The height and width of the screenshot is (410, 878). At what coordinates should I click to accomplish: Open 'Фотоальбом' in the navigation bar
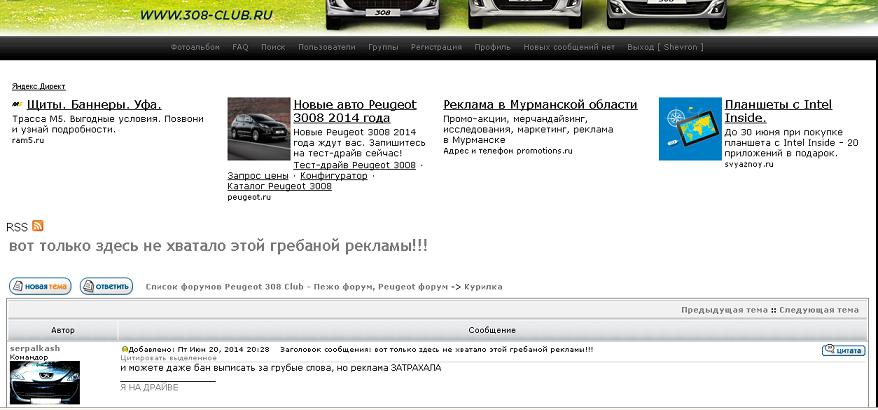click(195, 47)
